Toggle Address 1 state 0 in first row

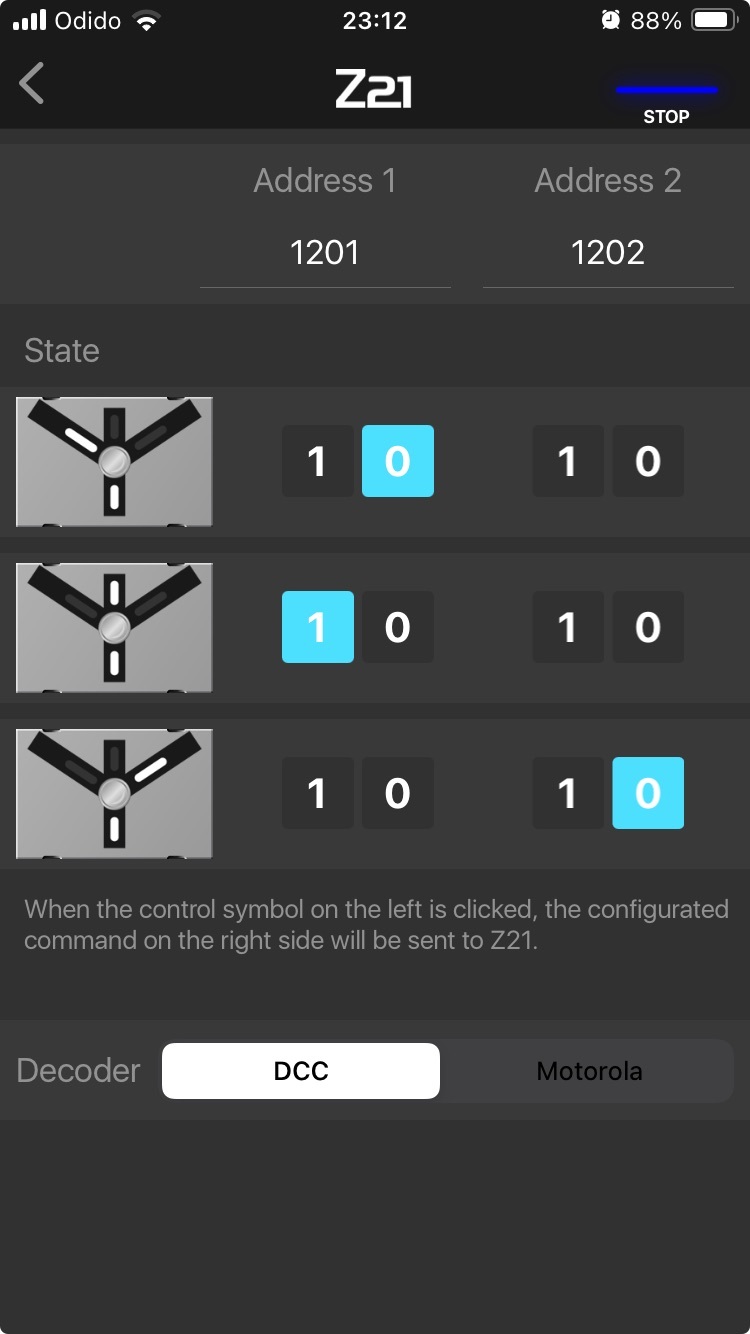[x=398, y=461]
